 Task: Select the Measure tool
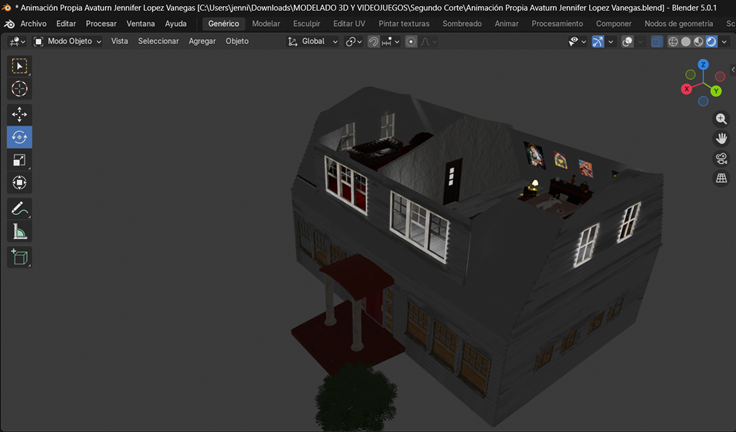[x=19, y=233]
